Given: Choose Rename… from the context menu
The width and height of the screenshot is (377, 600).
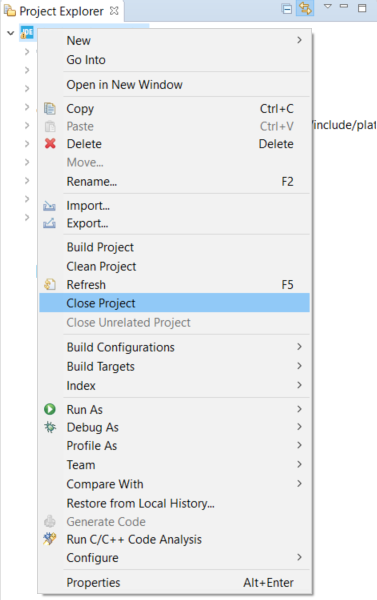Looking at the screenshot, I should 175,181.
